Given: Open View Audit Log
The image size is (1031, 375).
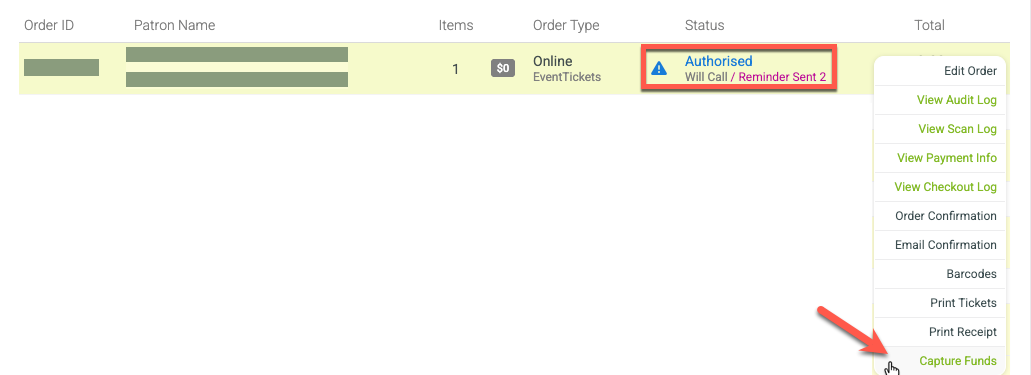Looking at the screenshot, I should coord(957,100).
